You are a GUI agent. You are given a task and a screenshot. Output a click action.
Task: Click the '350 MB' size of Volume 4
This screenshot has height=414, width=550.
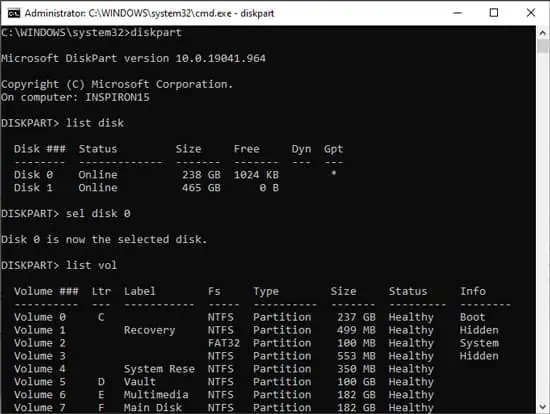point(356,369)
